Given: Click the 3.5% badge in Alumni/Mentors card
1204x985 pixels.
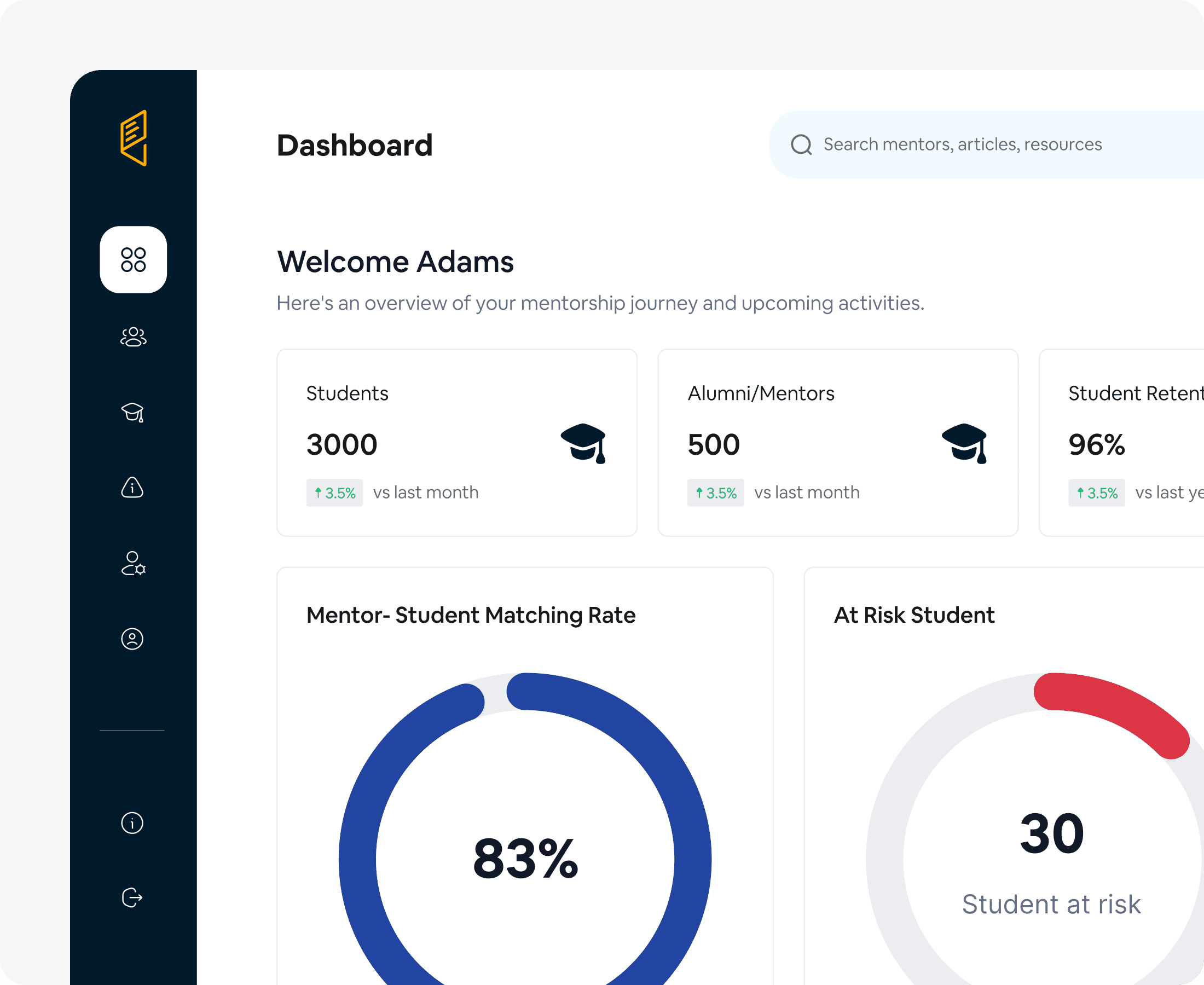Looking at the screenshot, I should click(716, 493).
